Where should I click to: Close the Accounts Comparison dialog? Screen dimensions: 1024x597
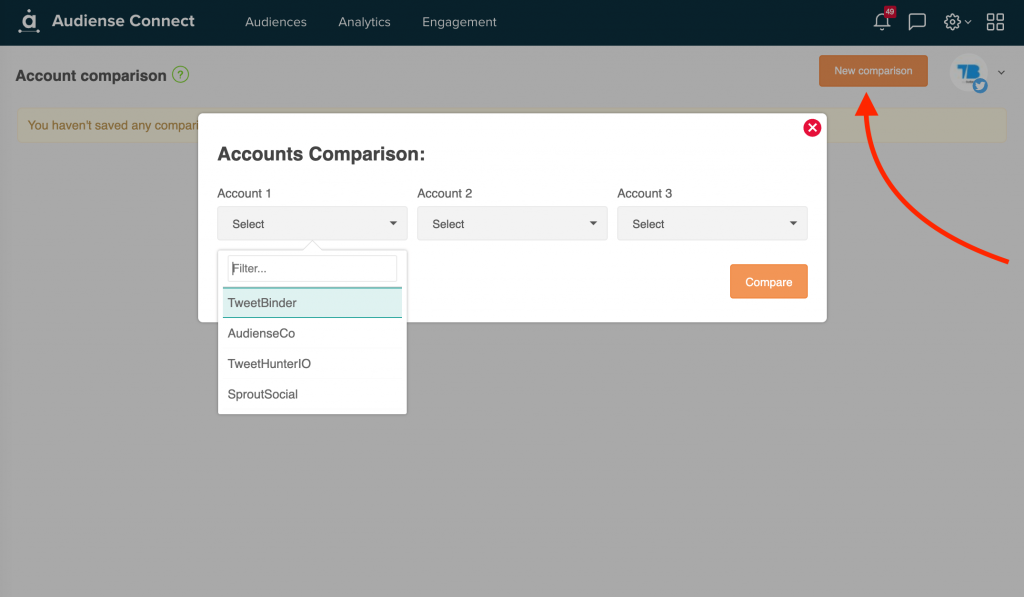point(812,127)
